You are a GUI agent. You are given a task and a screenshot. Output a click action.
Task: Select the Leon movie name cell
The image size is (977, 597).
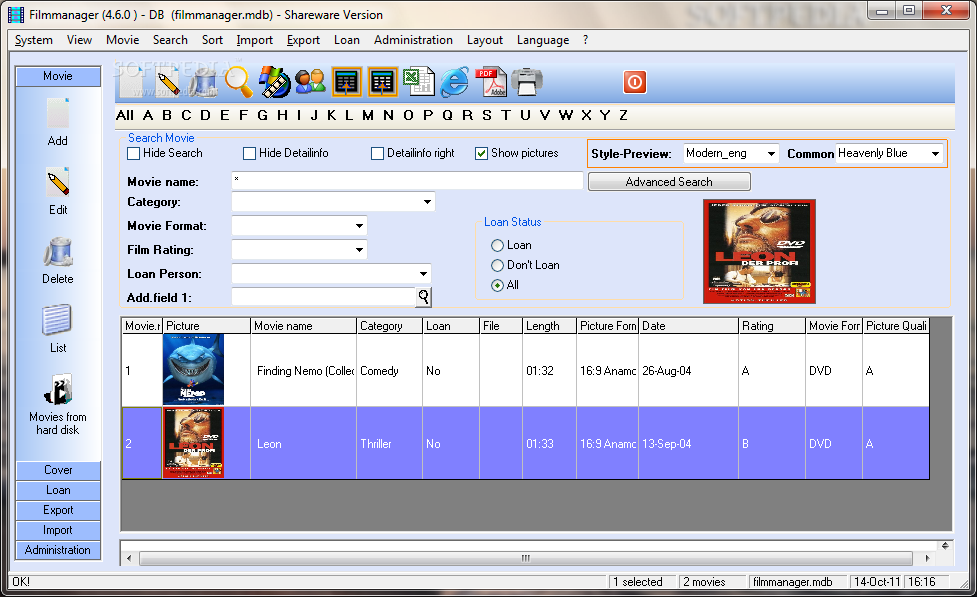pos(303,444)
